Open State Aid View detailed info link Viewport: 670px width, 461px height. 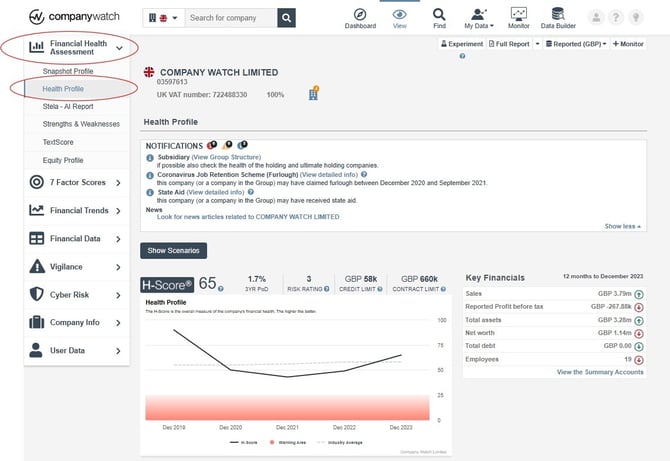tap(215, 192)
